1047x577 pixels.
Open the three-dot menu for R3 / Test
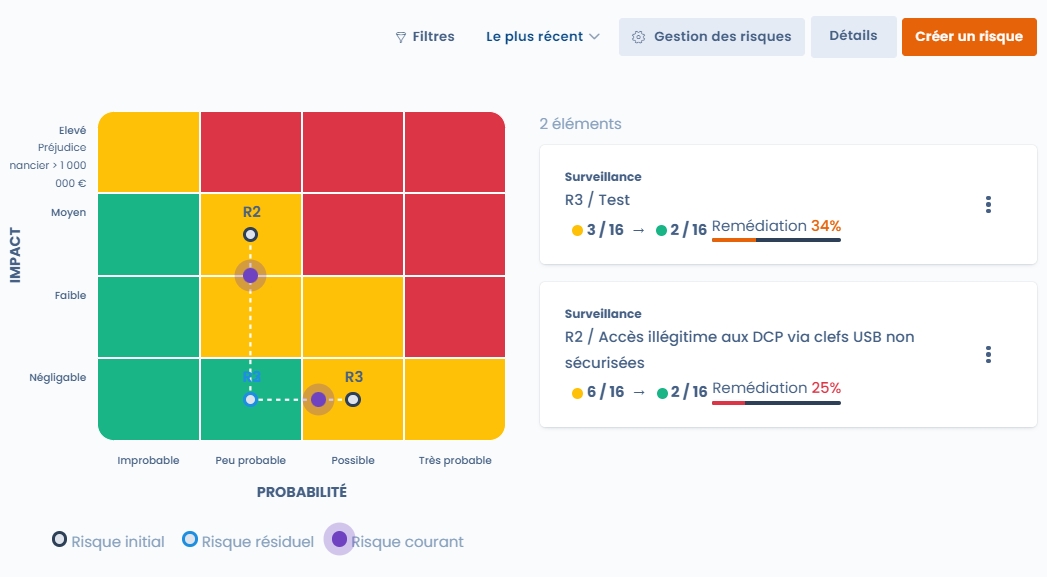pos(988,204)
